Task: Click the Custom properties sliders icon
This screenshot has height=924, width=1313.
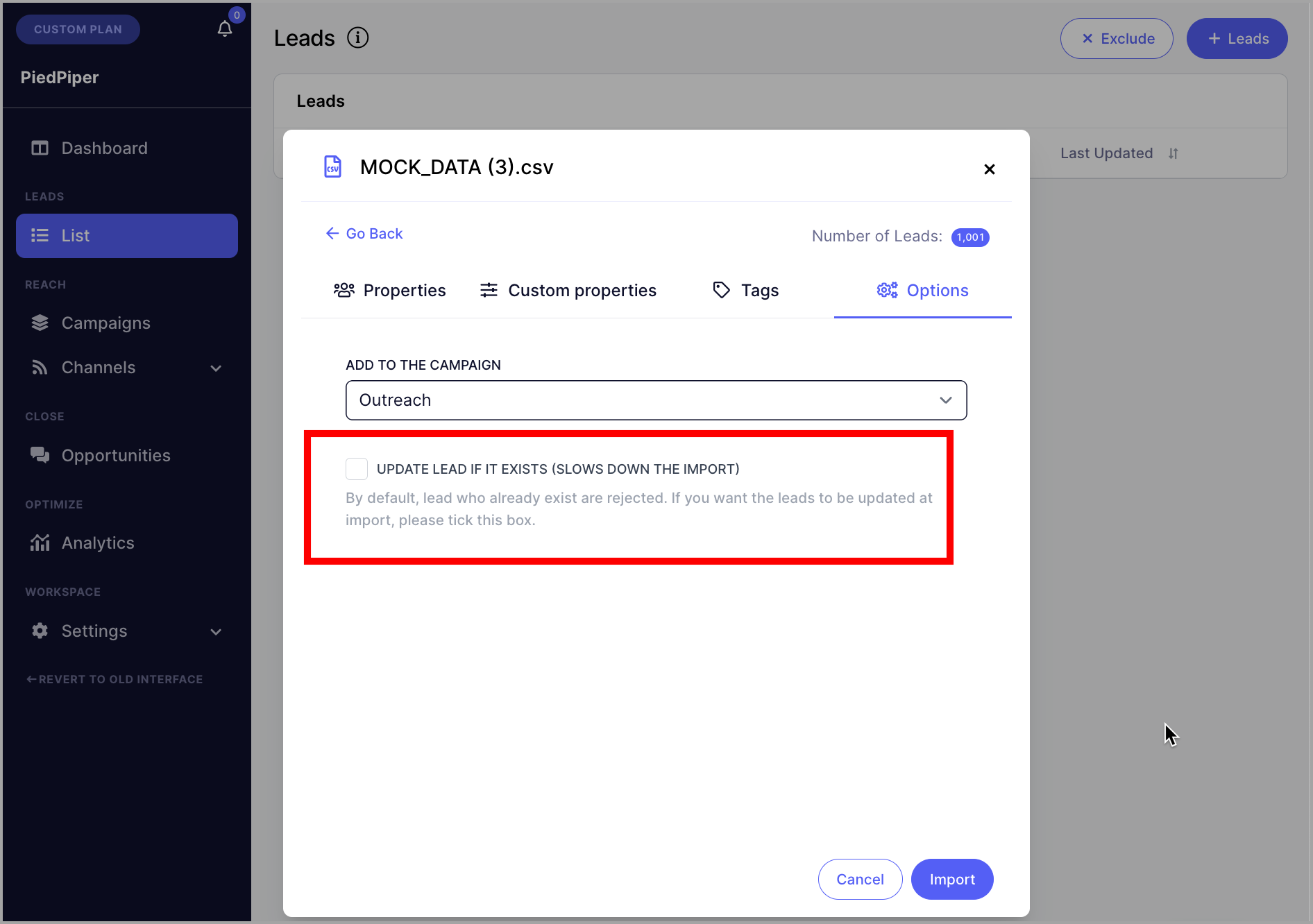Action: [489, 290]
